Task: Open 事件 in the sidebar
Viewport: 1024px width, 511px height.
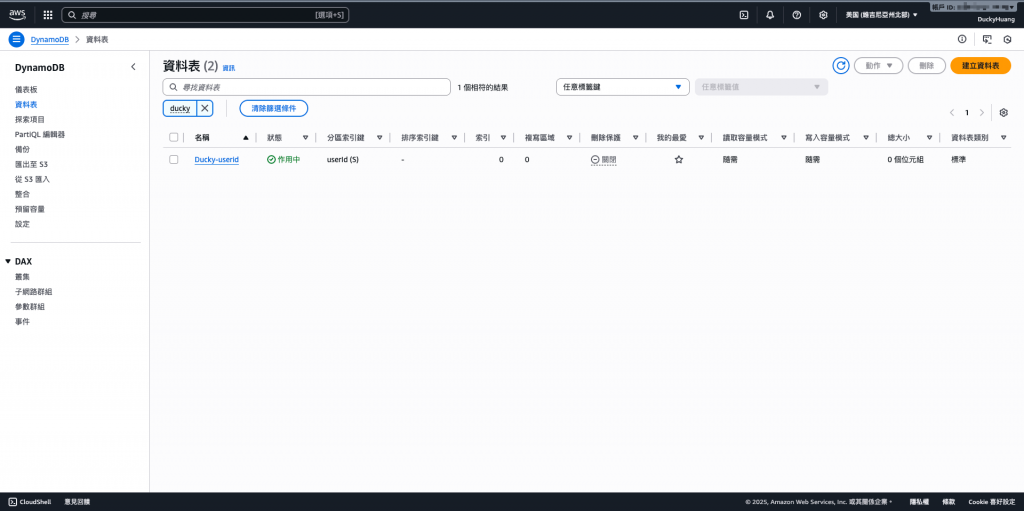Action: [22, 321]
